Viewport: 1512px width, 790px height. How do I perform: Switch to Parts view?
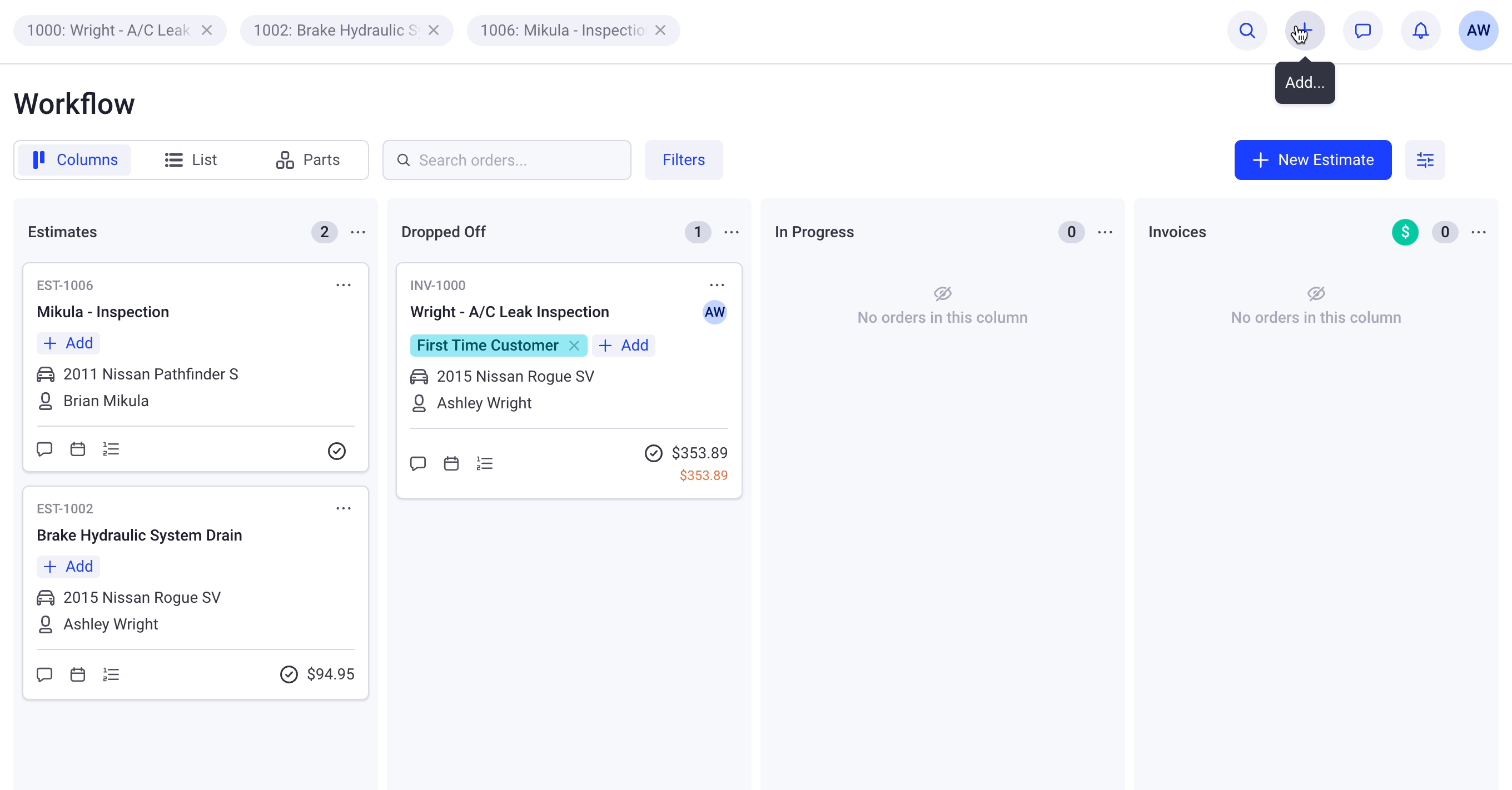pos(307,159)
